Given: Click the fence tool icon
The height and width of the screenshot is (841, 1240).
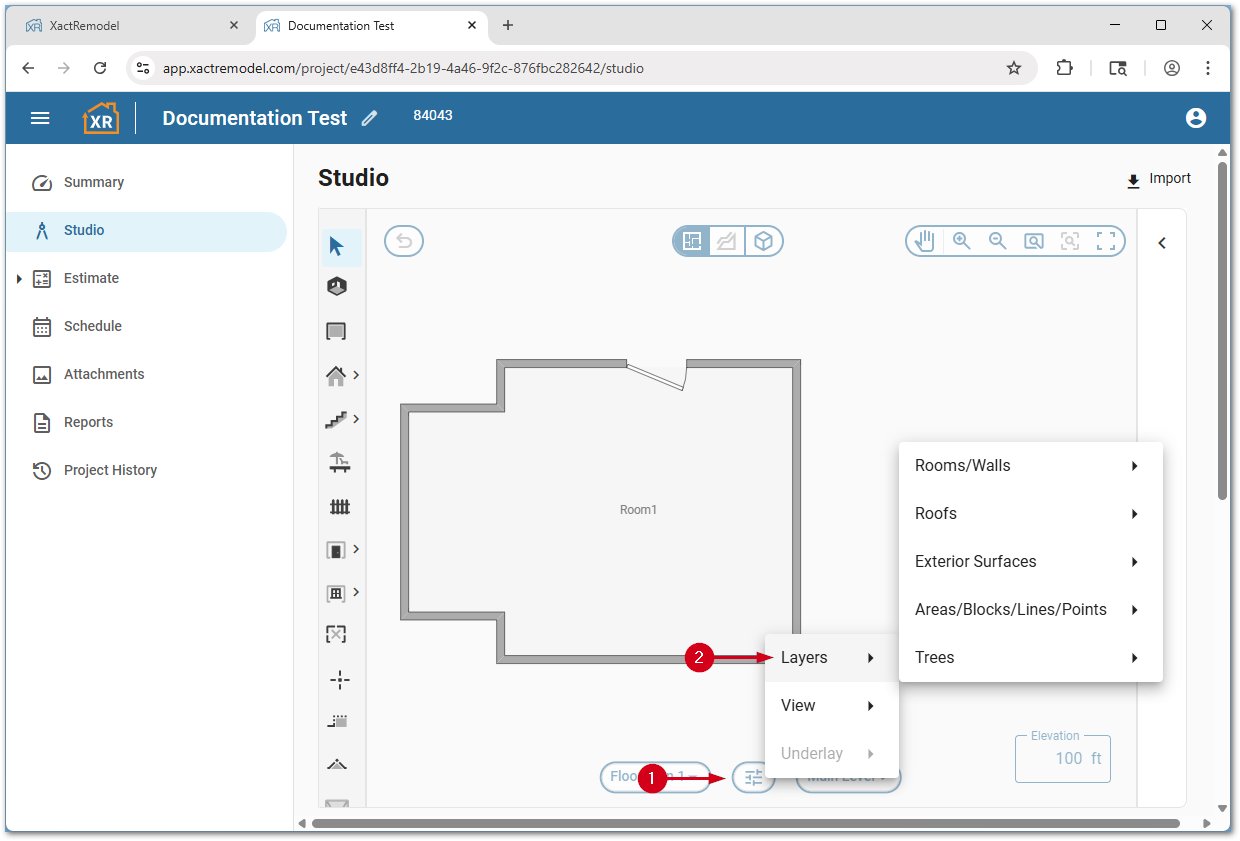Looking at the screenshot, I should coord(340,507).
